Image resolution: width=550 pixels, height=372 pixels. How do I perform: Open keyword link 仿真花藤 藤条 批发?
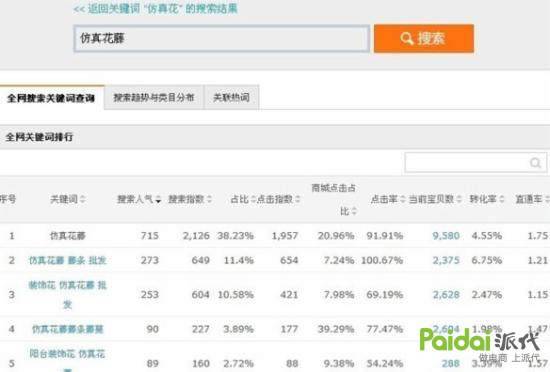pos(67,260)
